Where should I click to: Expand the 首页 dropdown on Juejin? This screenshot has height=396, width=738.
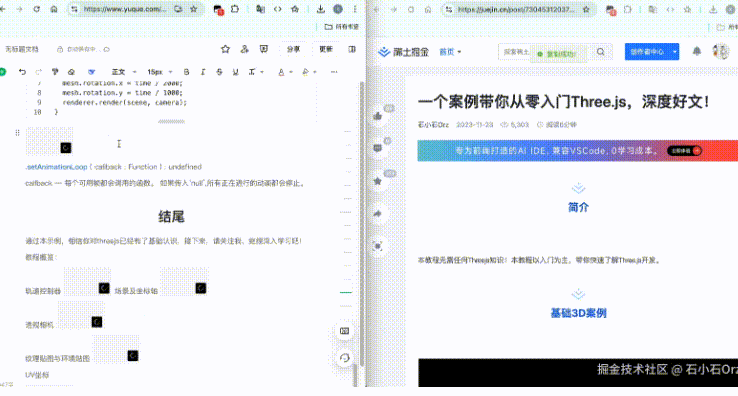click(x=450, y=52)
